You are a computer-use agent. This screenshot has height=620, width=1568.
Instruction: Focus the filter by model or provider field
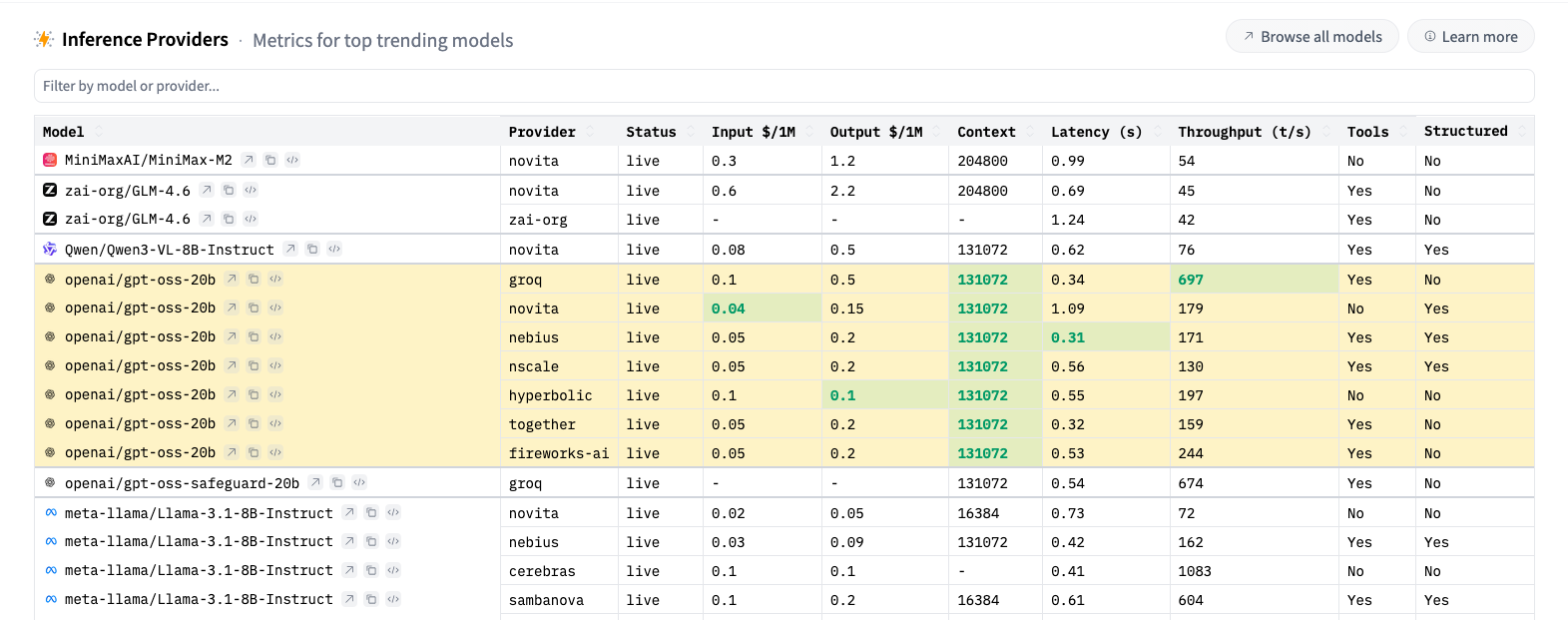(x=784, y=86)
